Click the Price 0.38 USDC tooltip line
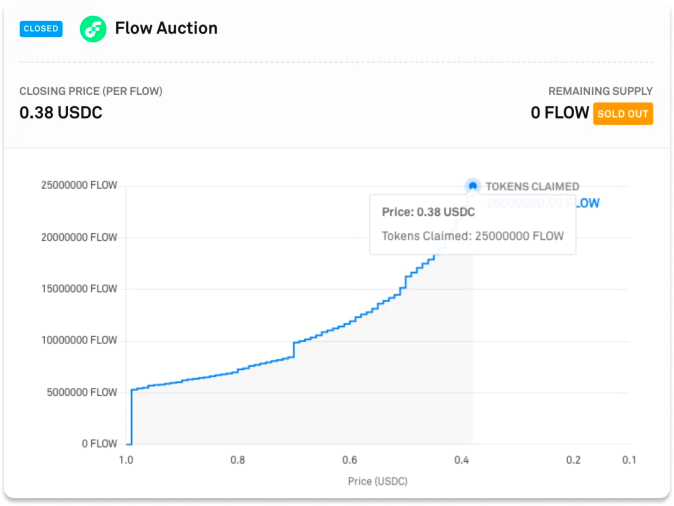This screenshot has height=506, width=674. tap(428, 212)
